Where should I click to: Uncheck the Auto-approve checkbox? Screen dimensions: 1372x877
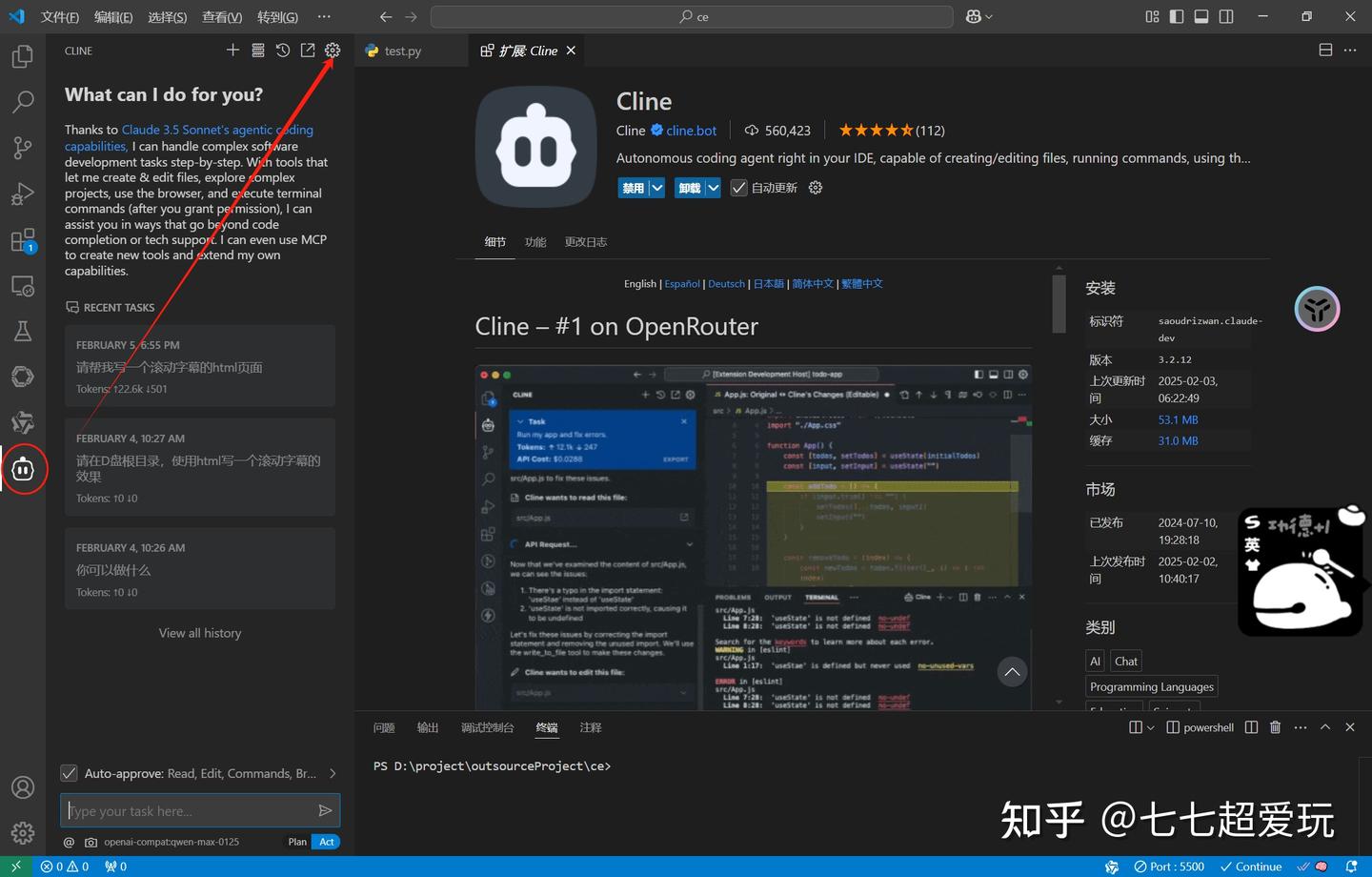(69, 773)
